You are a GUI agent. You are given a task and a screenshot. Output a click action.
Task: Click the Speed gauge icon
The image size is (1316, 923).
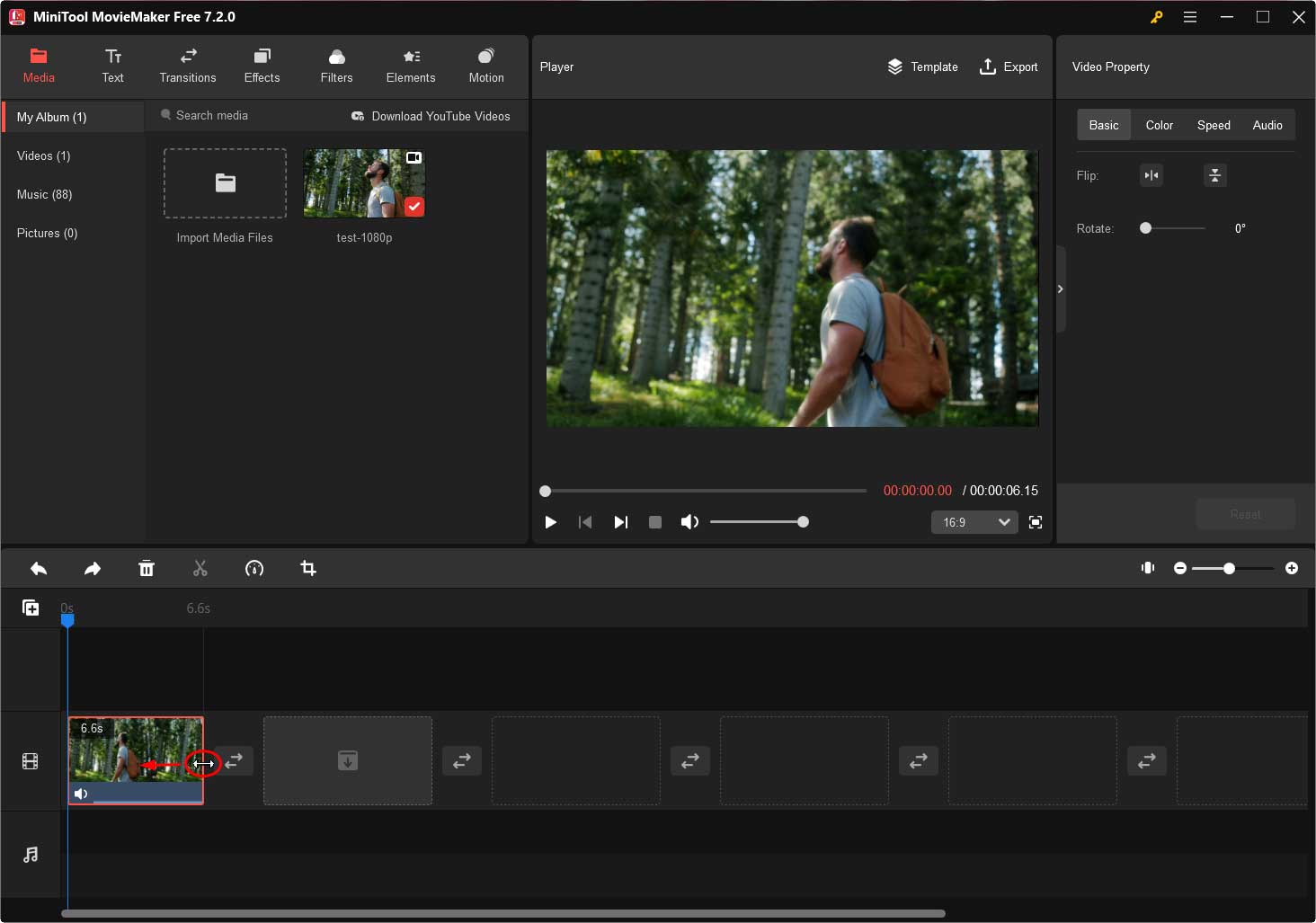tap(254, 568)
